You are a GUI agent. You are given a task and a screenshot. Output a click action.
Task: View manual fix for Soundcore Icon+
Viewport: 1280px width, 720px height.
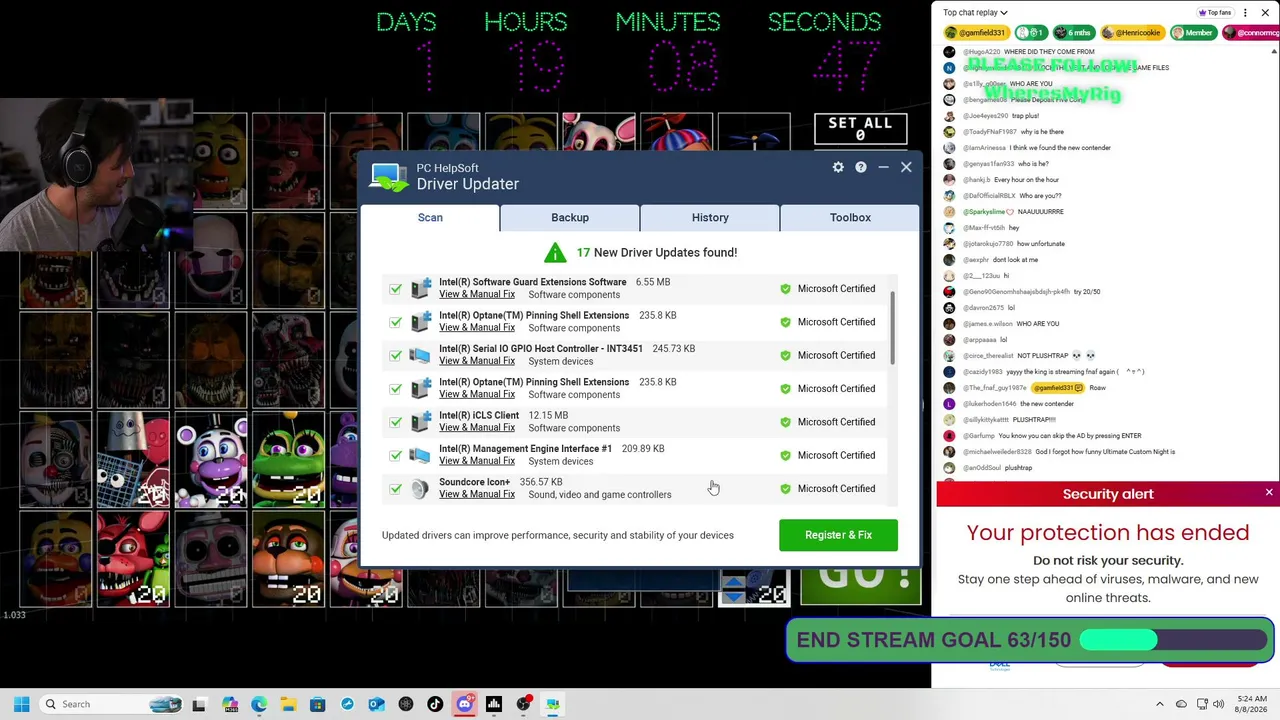477,494
